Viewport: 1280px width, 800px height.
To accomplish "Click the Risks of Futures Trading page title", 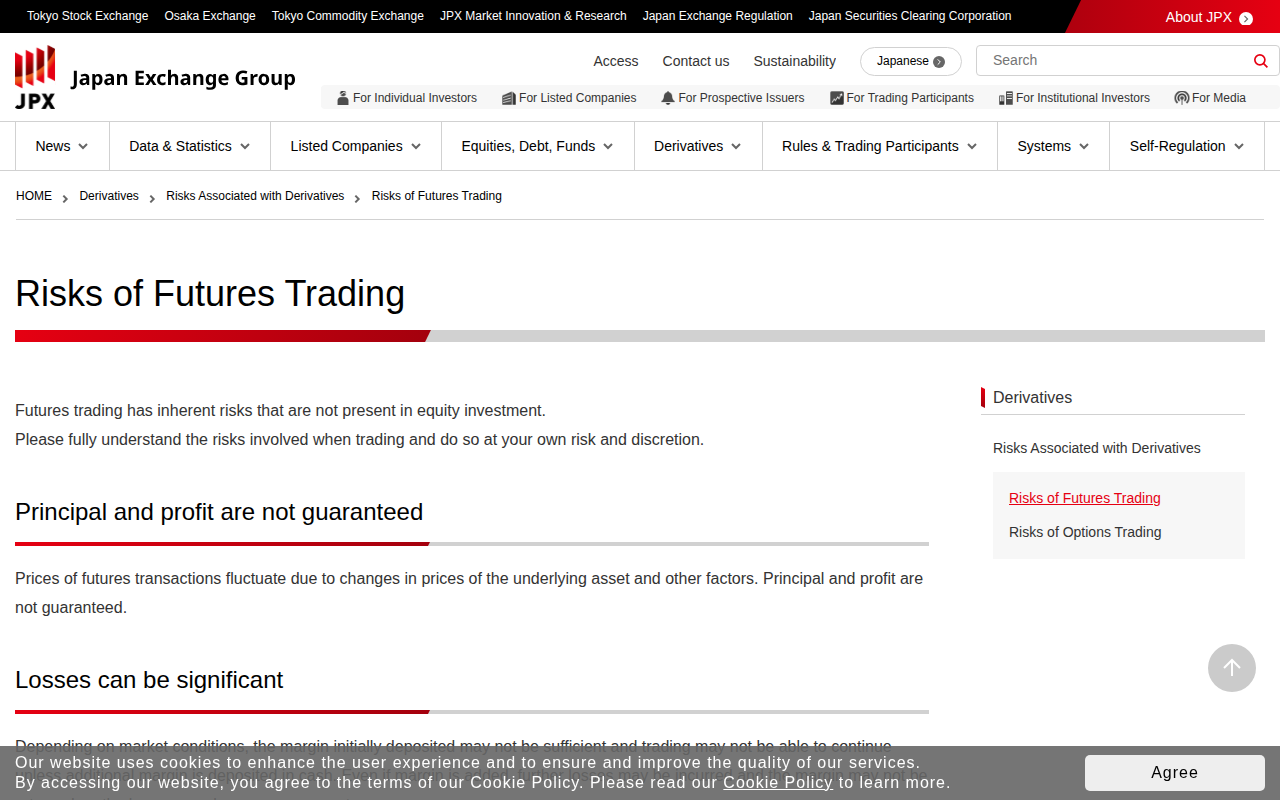I will 210,294.
